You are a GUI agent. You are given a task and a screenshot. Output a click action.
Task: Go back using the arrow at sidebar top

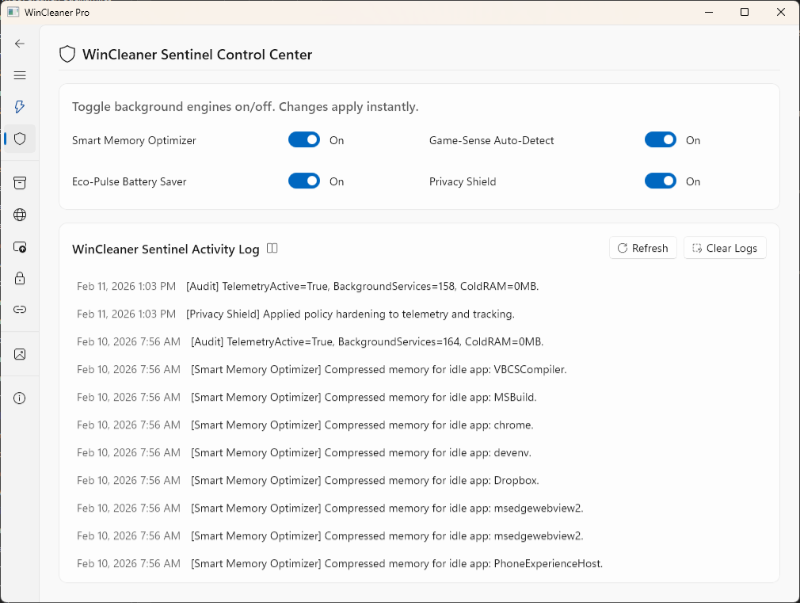coord(19,44)
